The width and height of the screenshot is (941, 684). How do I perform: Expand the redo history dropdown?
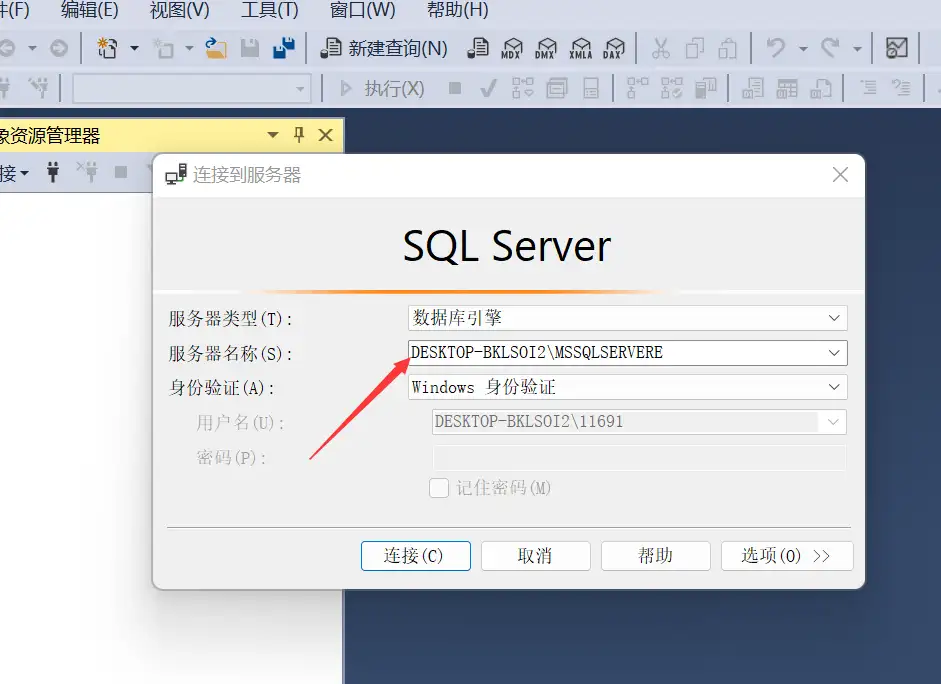tap(858, 49)
